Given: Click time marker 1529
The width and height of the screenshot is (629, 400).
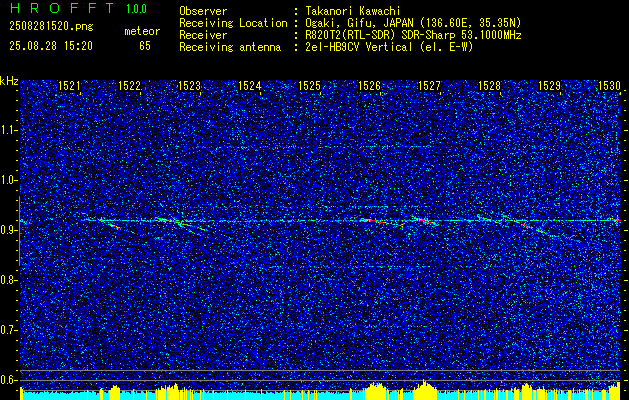Looking at the screenshot, I should click(x=549, y=86).
